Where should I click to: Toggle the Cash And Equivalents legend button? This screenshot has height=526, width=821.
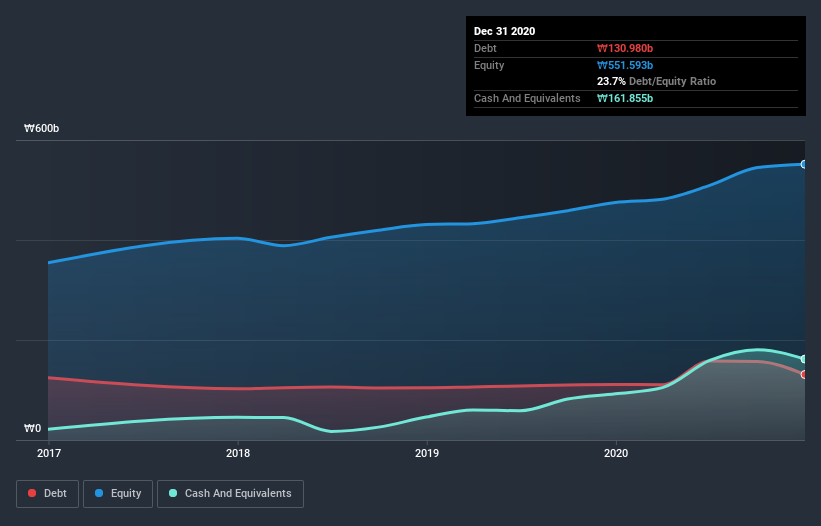pyautogui.click(x=230, y=494)
